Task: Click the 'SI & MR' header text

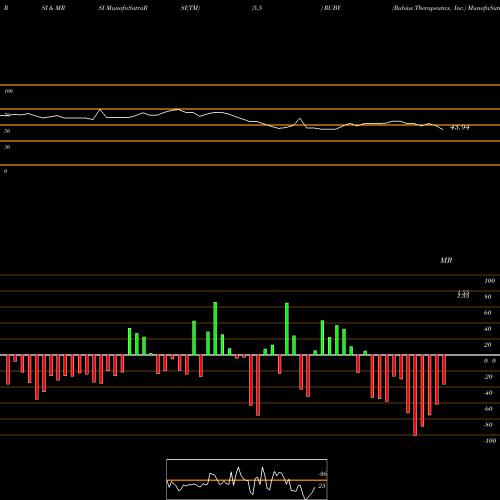Action: [x=53, y=8]
